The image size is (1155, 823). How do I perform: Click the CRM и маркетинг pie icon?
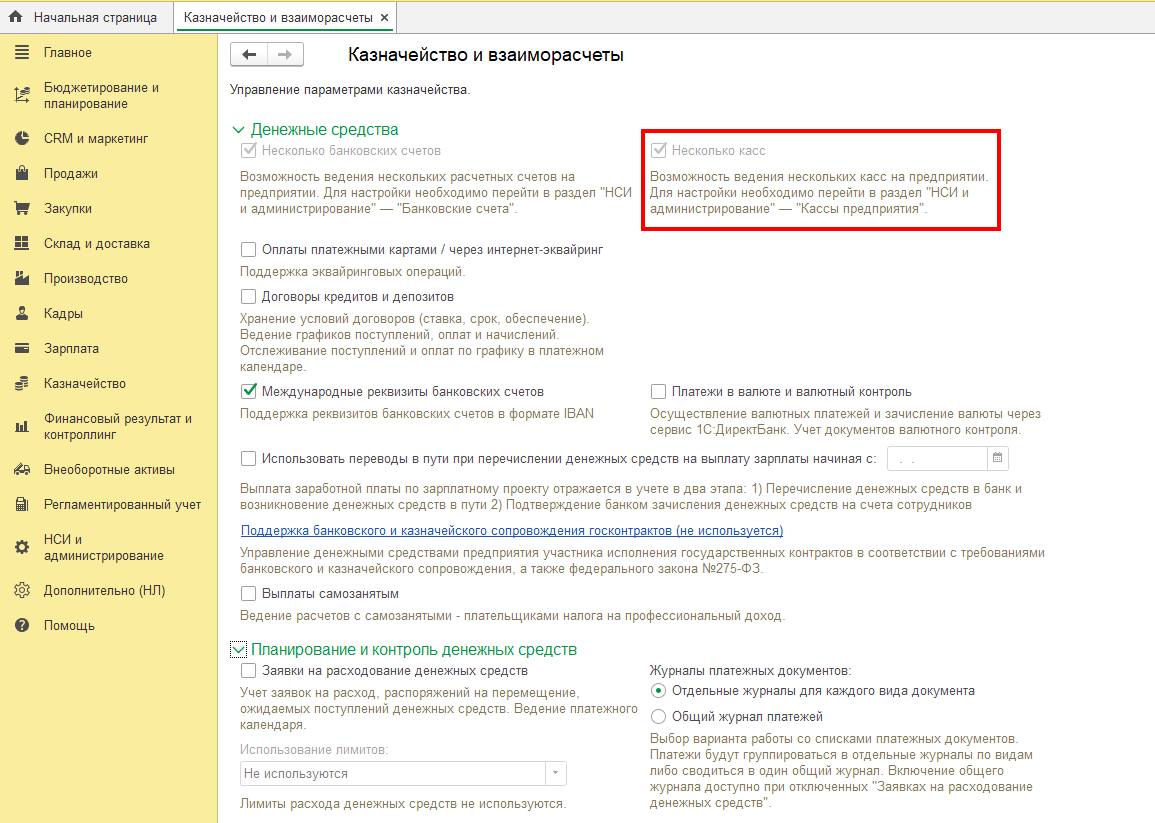click(x=22, y=138)
